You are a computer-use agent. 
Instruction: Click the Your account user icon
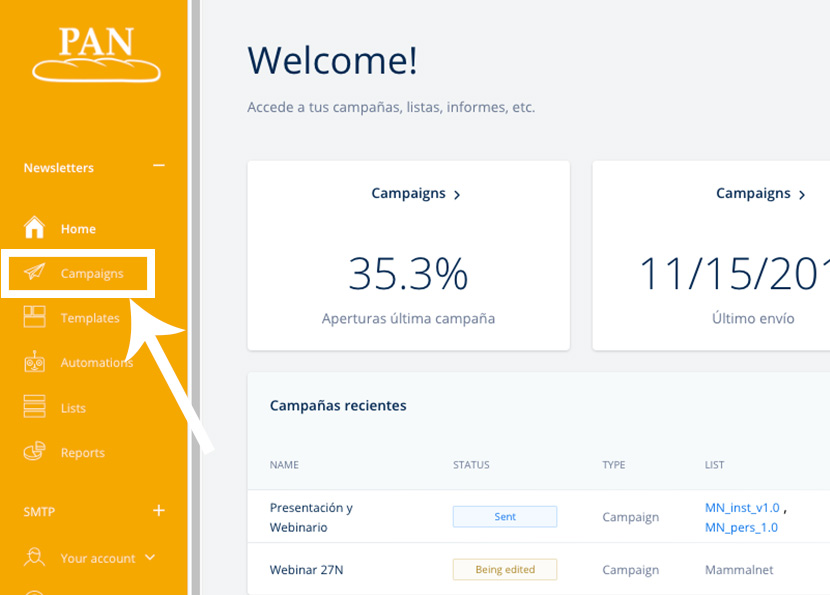pyautogui.click(x=35, y=558)
